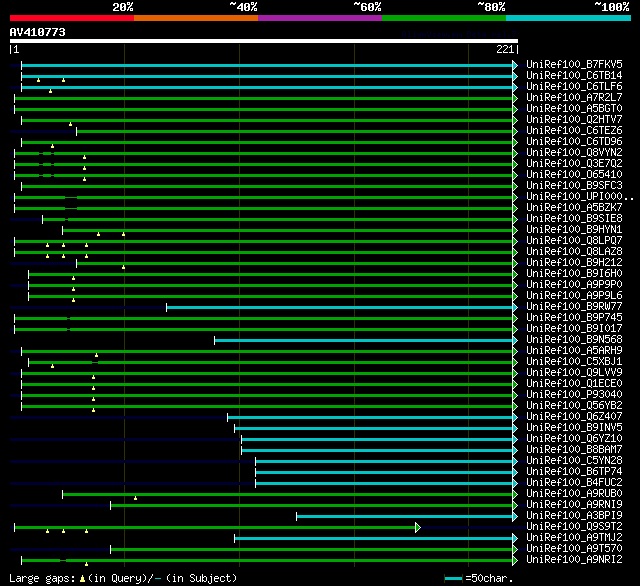Select UniRef100_A9RUB0 hit name
Screen dimensions: 640x586
click(x=574, y=494)
